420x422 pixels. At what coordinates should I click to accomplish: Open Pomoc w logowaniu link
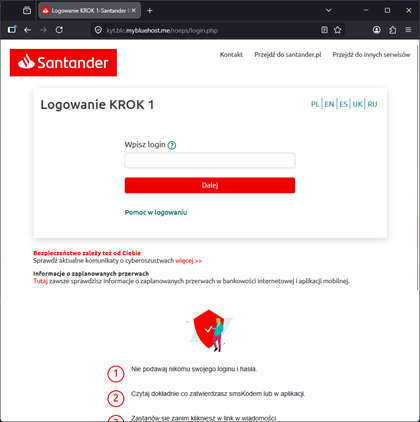click(156, 212)
